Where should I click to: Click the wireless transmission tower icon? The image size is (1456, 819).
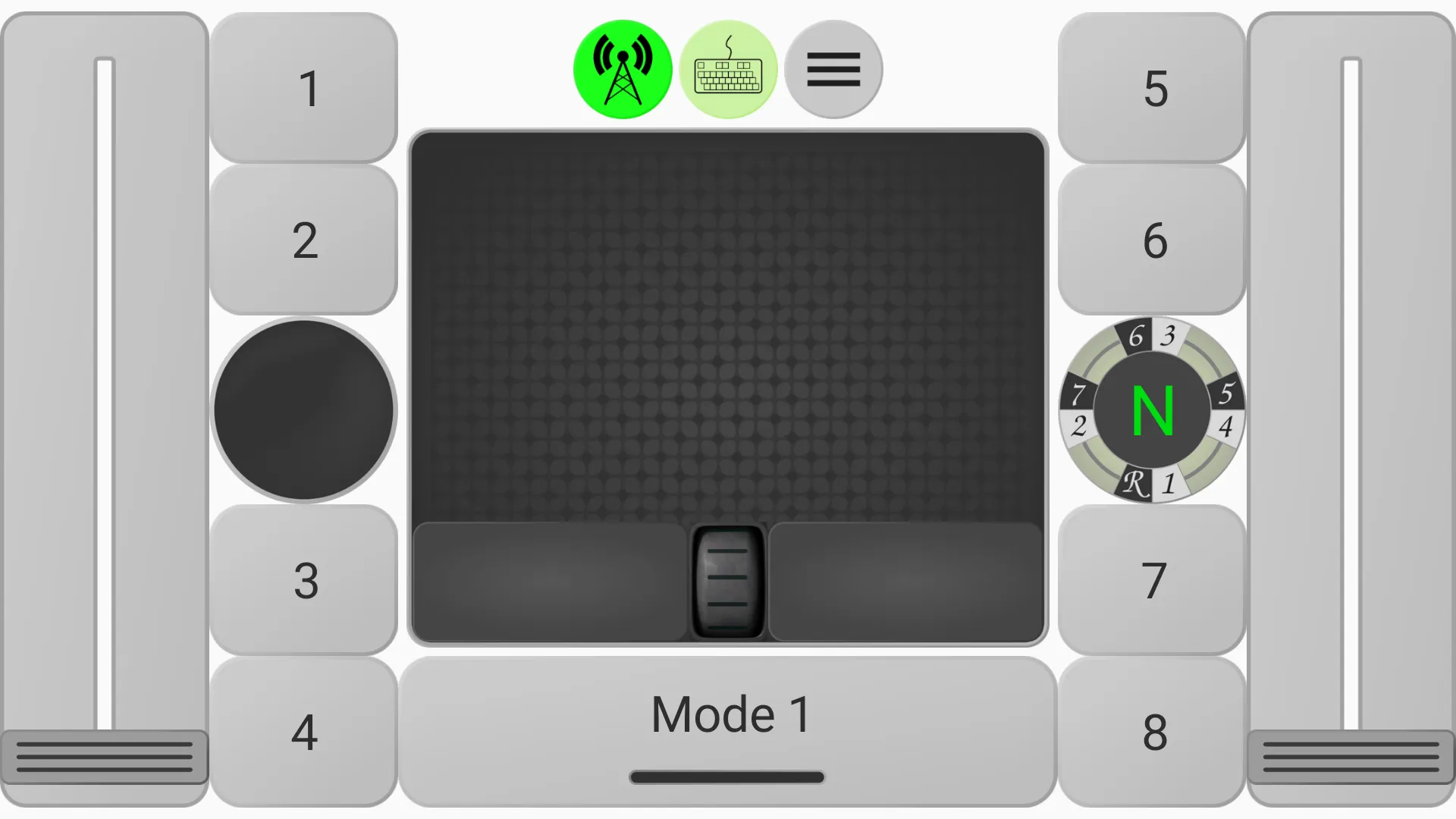point(622,68)
